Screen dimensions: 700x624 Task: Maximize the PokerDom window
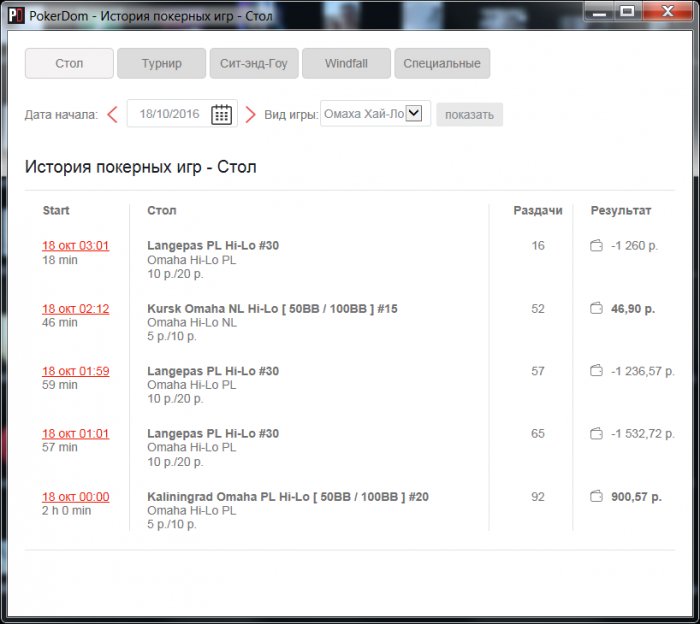(x=627, y=11)
